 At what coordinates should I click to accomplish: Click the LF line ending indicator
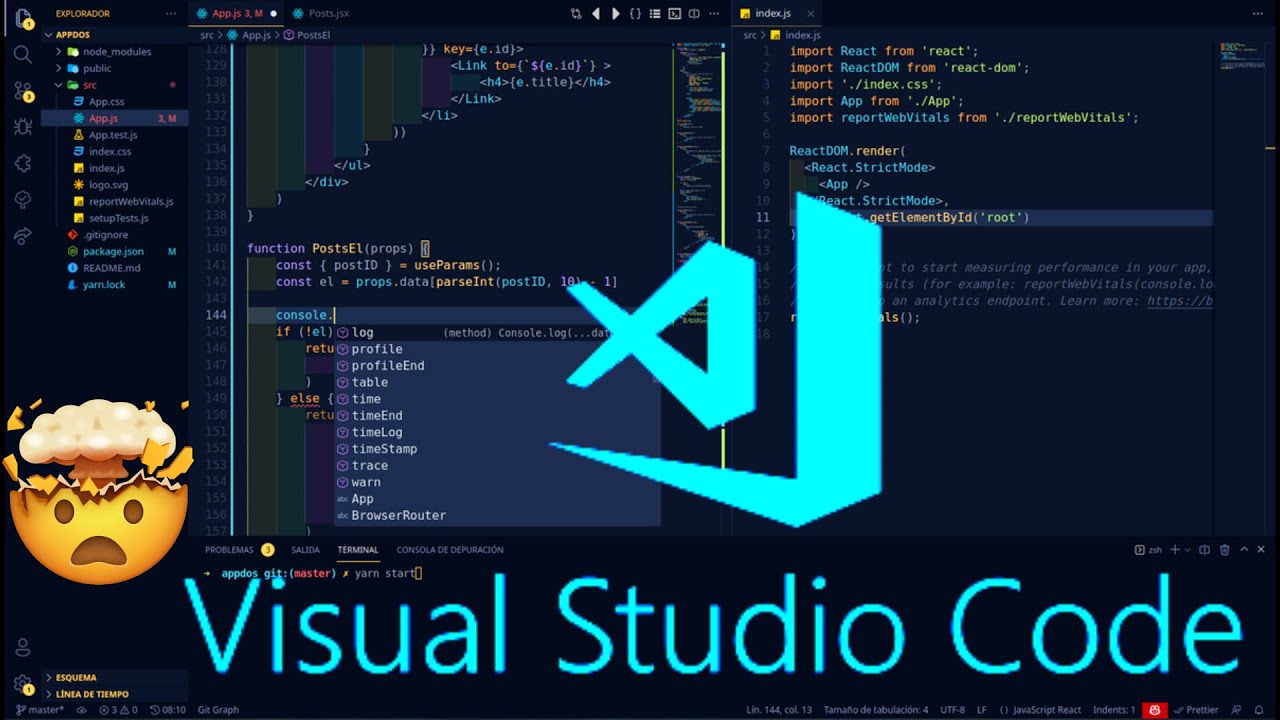(982, 710)
